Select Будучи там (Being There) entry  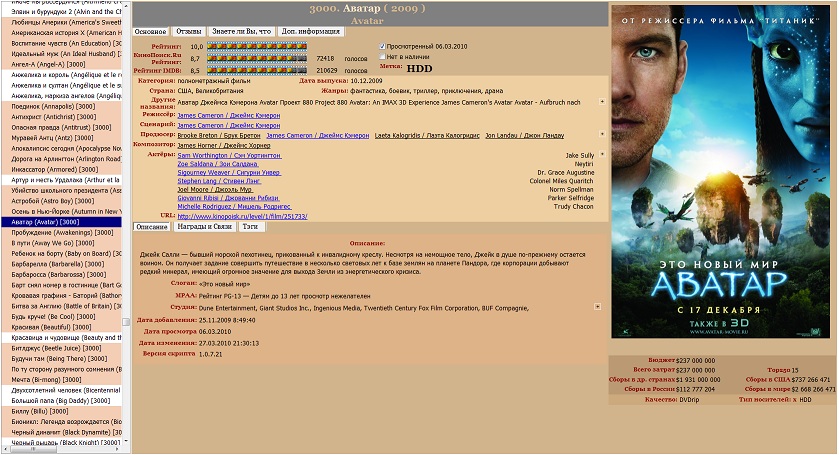(62, 359)
